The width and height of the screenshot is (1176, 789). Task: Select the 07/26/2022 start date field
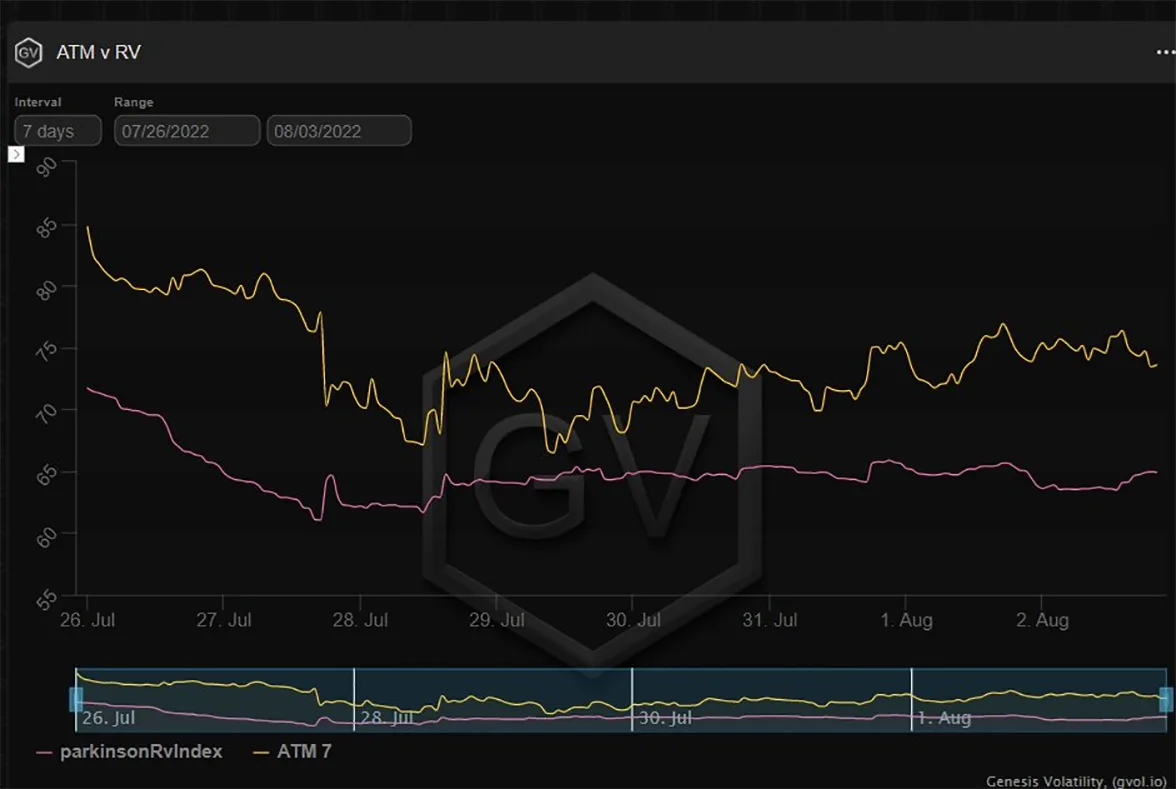click(x=187, y=130)
